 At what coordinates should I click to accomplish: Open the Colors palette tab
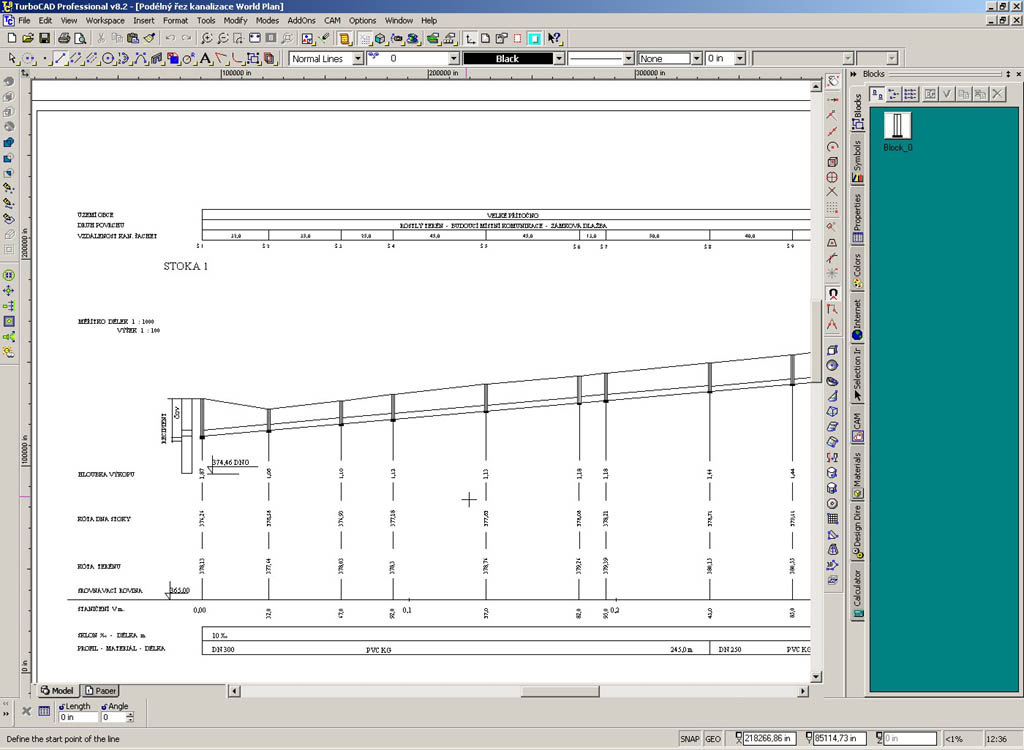pyautogui.click(x=857, y=270)
